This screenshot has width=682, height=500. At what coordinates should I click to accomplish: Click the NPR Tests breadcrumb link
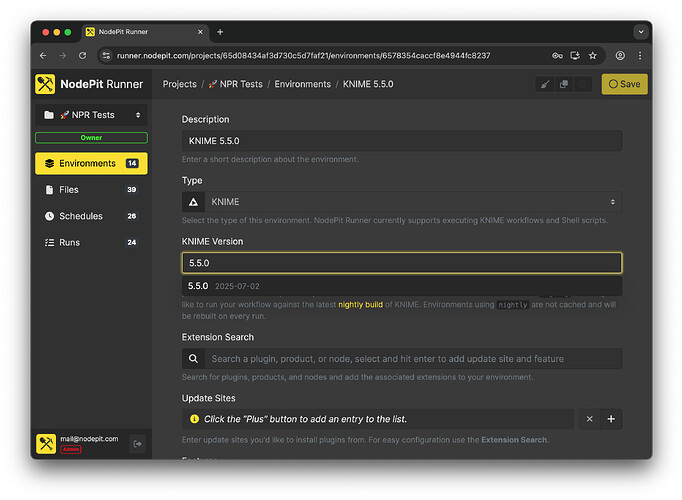(x=235, y=84)
